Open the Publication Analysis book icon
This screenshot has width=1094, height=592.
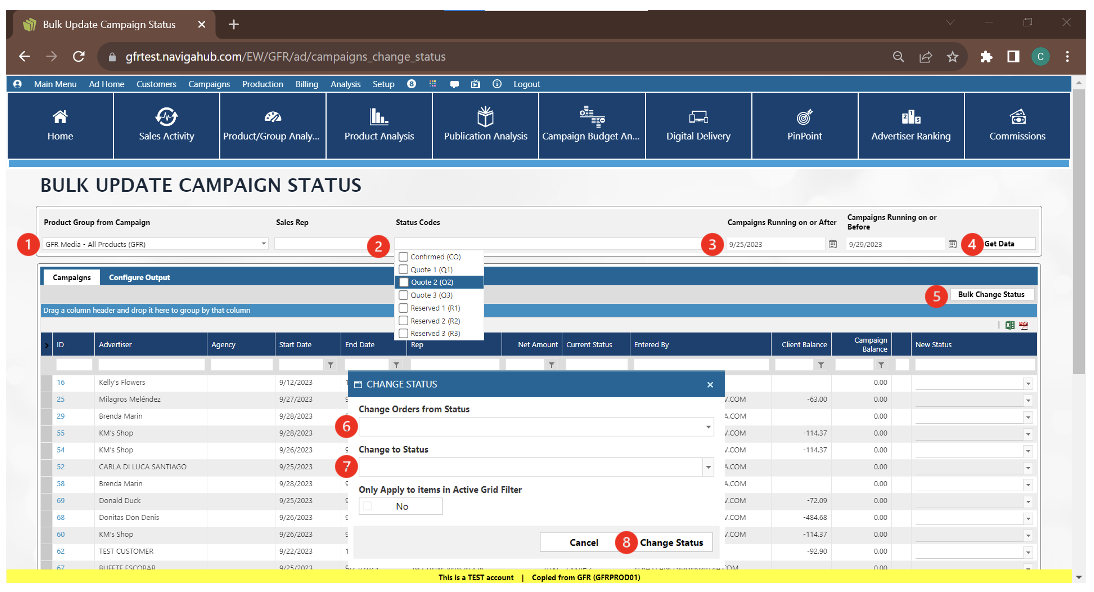click(485, 116)
